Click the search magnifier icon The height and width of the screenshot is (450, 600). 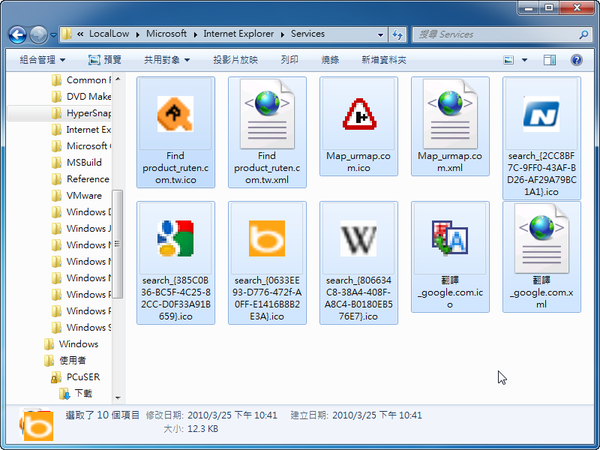pyautogui.click(x=583, y=35)
